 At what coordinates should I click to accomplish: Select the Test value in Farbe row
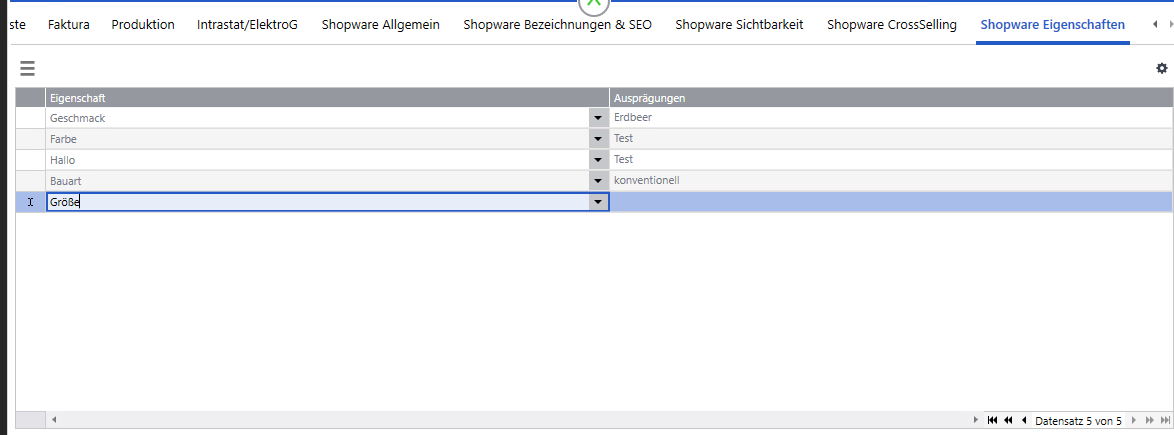[891, 139]
